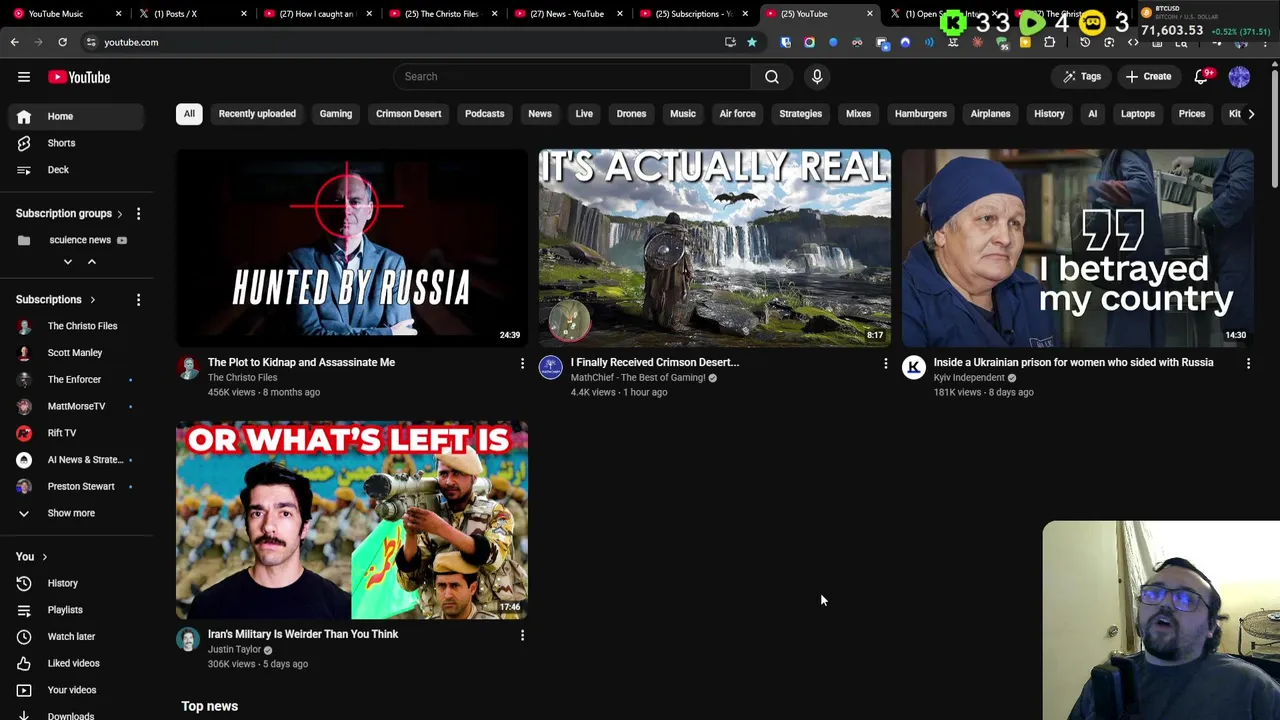Open options for Ukrainian prison video
Screen dimensions: 1280x720
[x=1248, y=363]
